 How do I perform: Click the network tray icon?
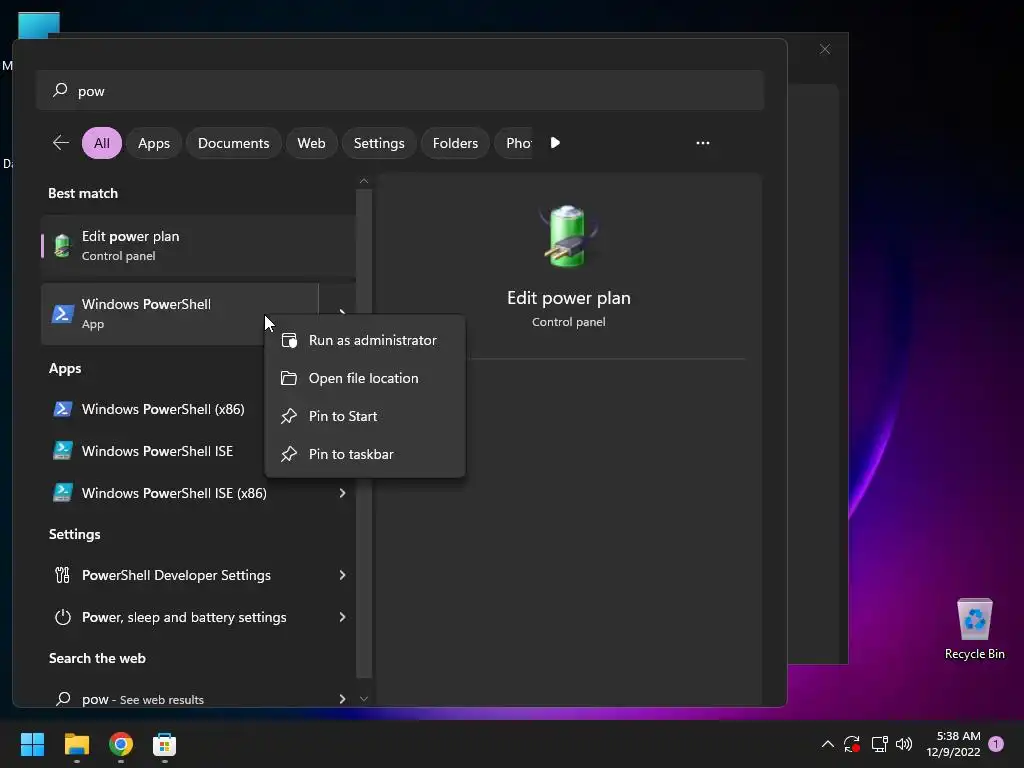pyautogui.click(x=879, y=744)
